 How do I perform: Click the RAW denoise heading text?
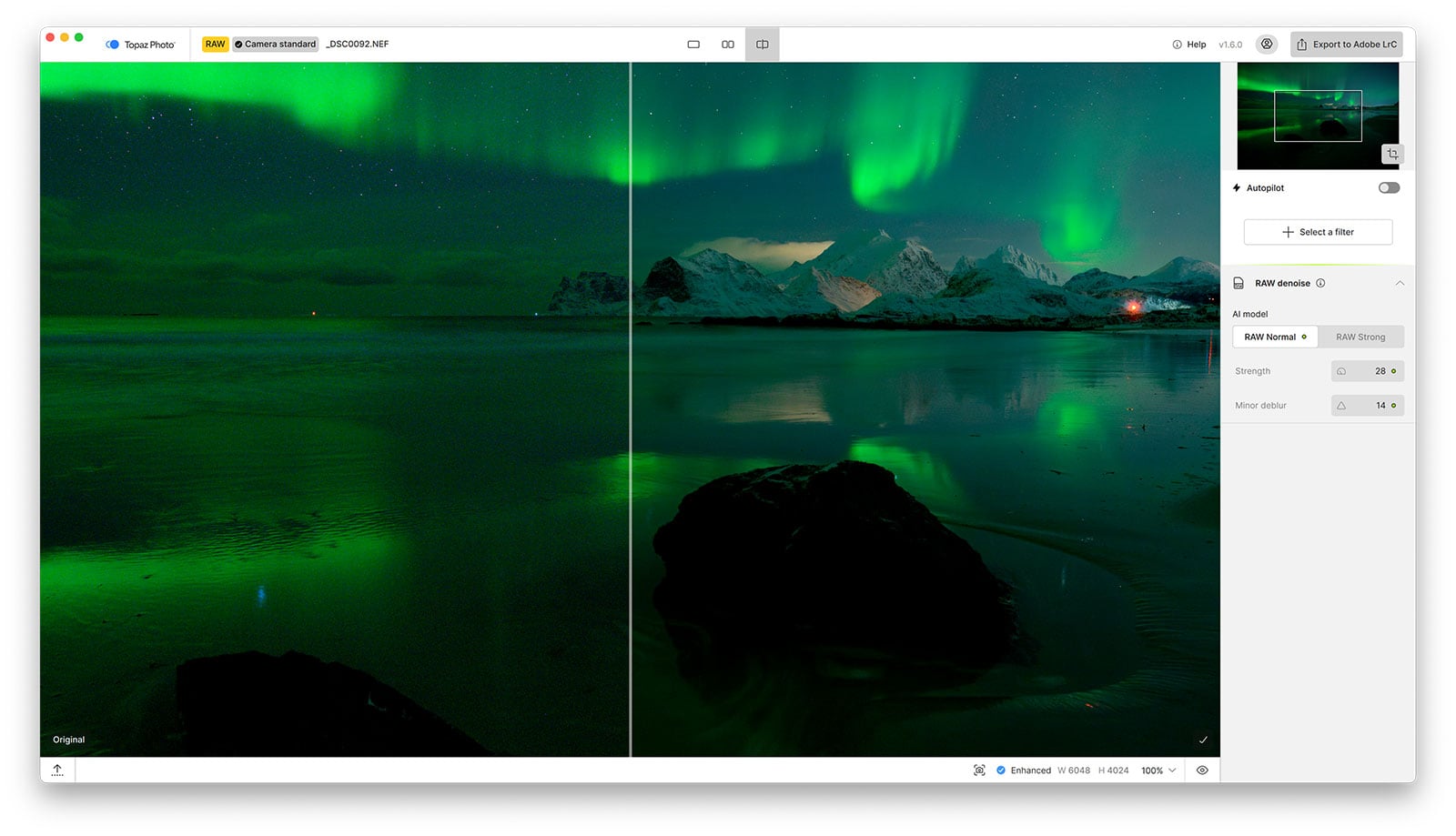1282,283
